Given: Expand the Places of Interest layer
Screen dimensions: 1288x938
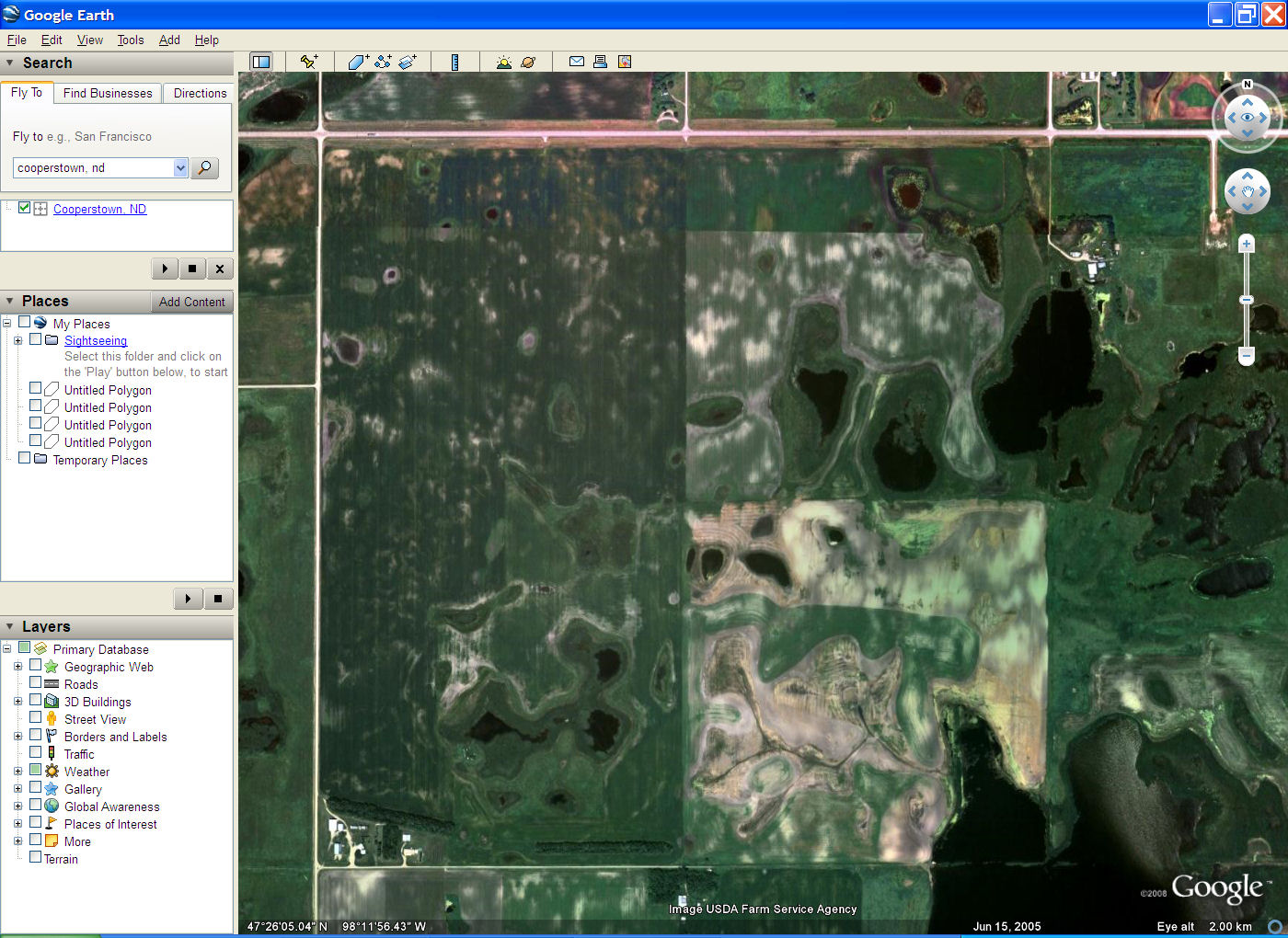Looking at the screenshot, I should (x=17, y=824).
